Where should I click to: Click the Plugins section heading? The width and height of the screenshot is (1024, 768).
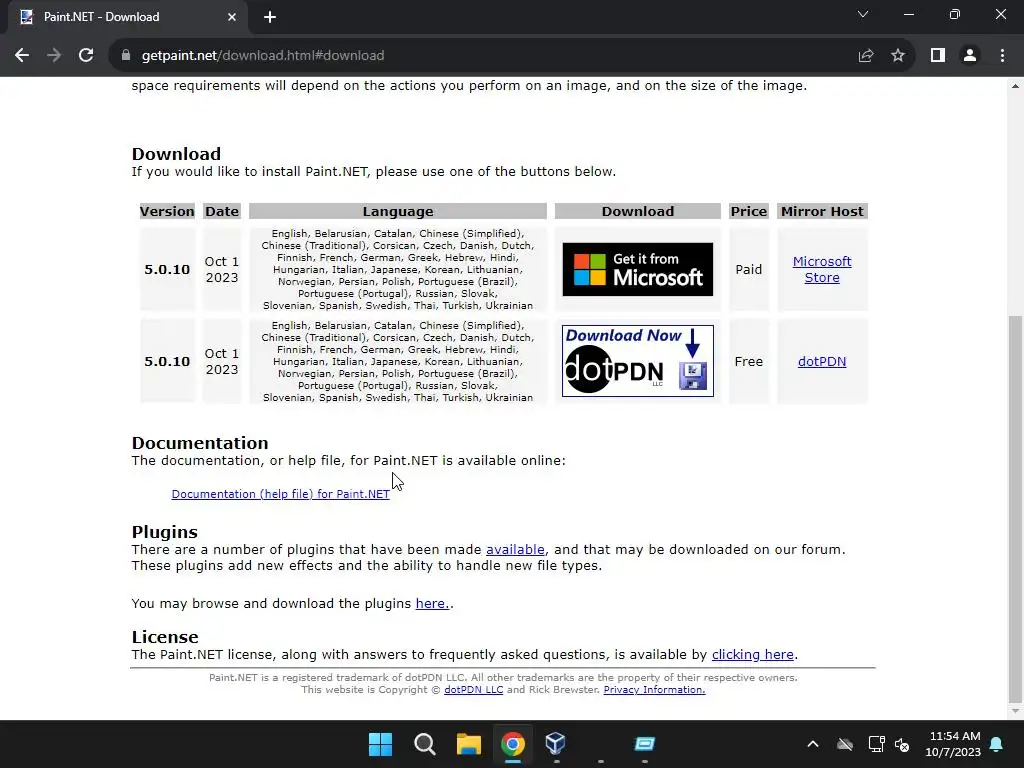pos(165,532)
